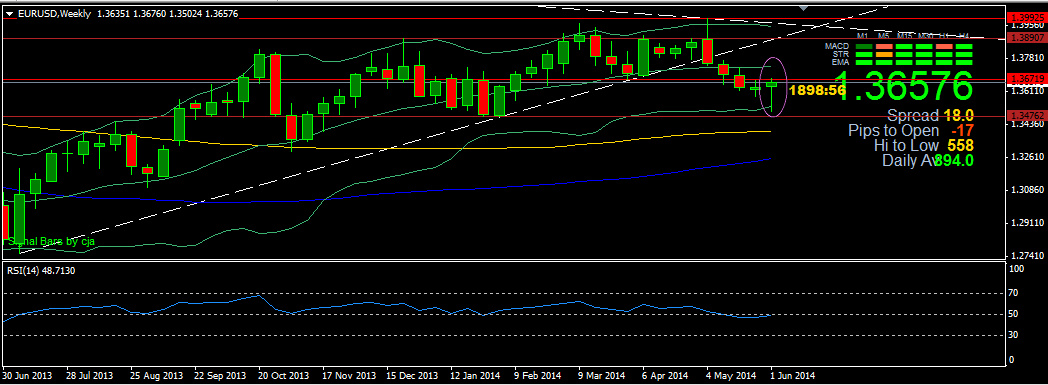Screen dimensions: 1048x385
Task: Click the 17 Nov 2013 date label
Action: (348, 377)
